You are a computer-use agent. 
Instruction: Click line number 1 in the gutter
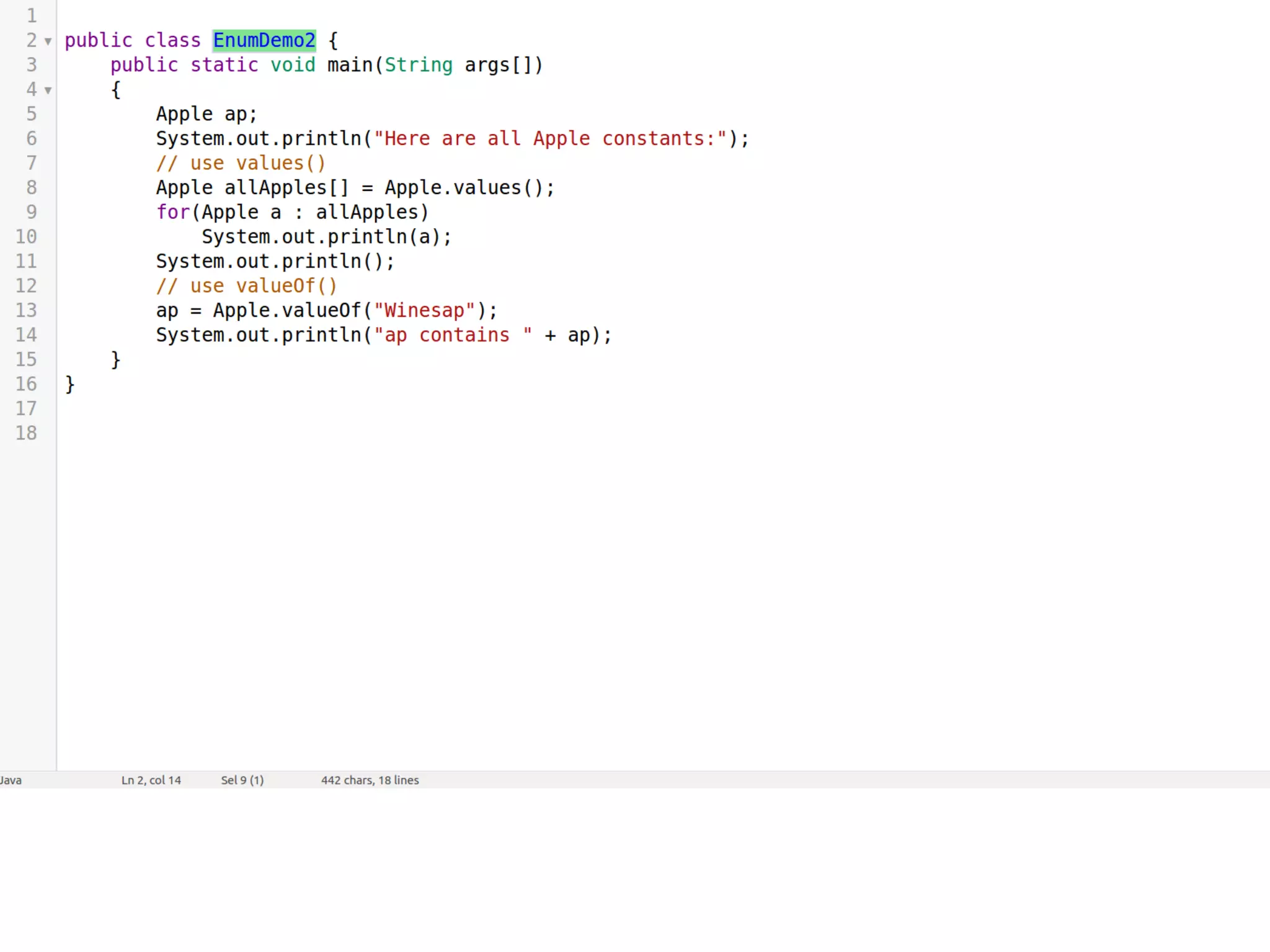31,15
